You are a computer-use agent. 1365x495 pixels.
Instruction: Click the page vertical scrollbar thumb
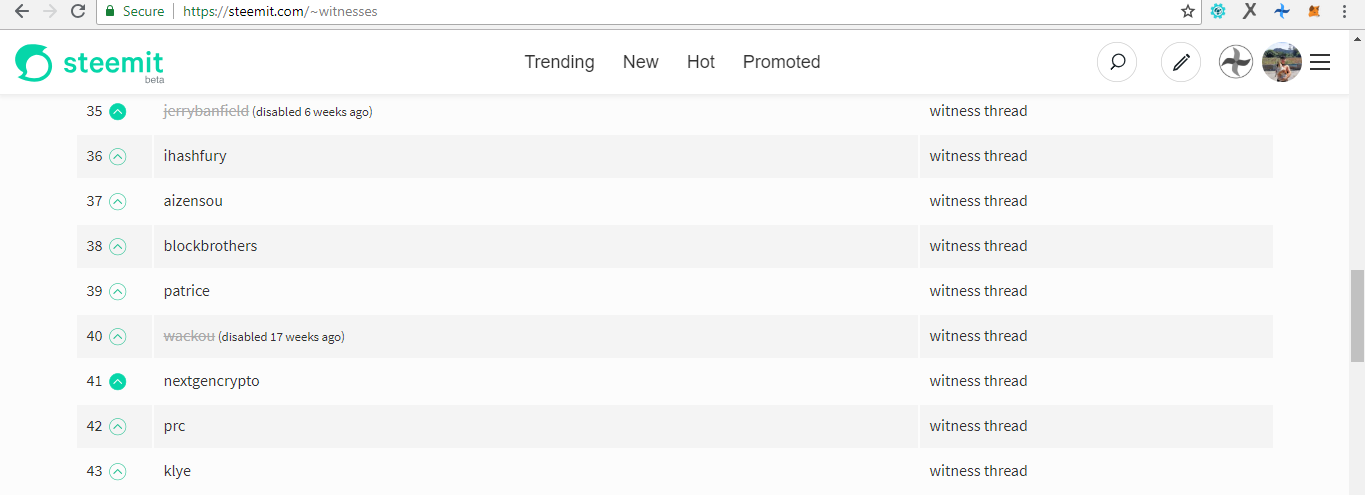pyautogui.click(x=1357, y=315)
